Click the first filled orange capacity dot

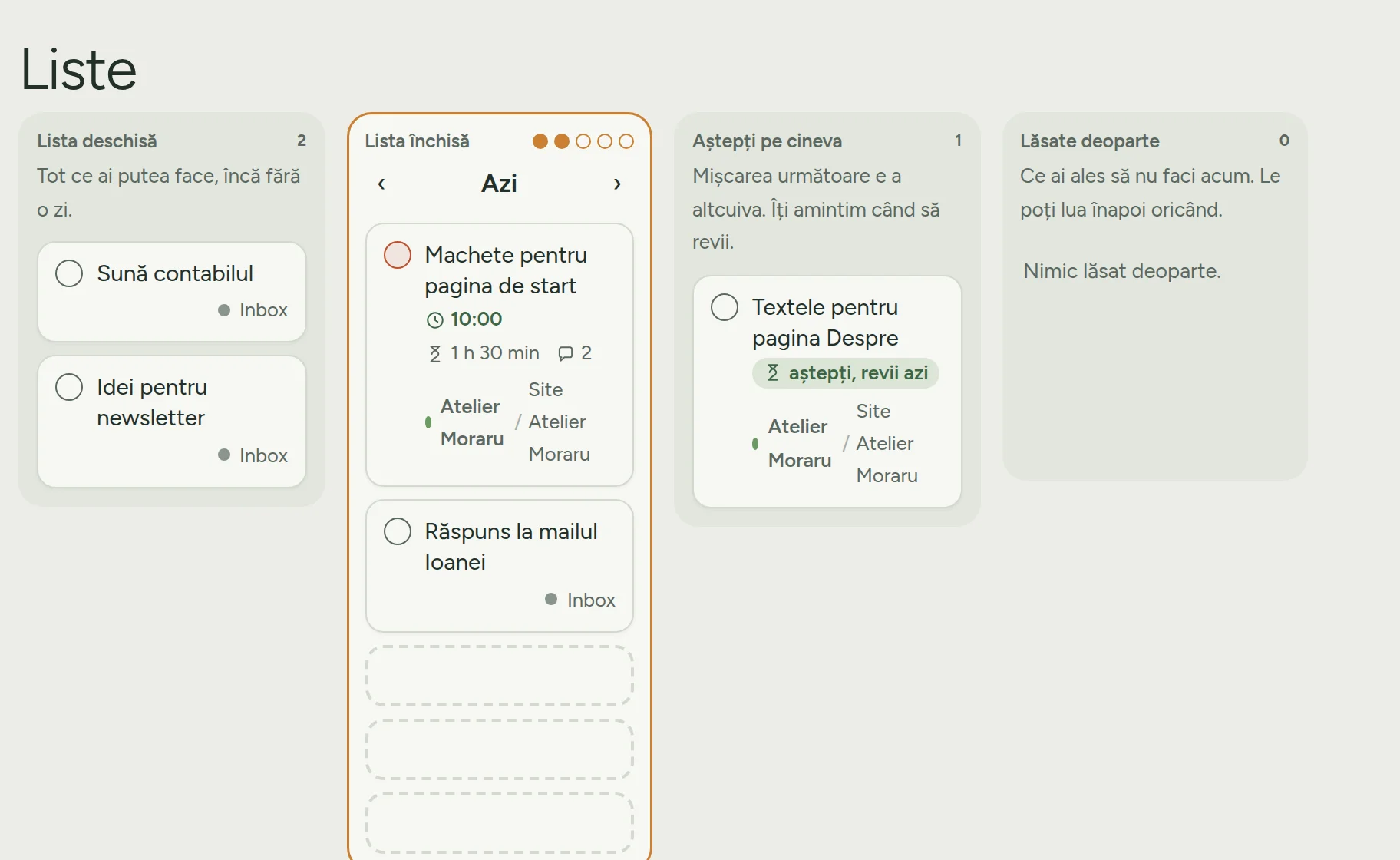coord(540,141)
